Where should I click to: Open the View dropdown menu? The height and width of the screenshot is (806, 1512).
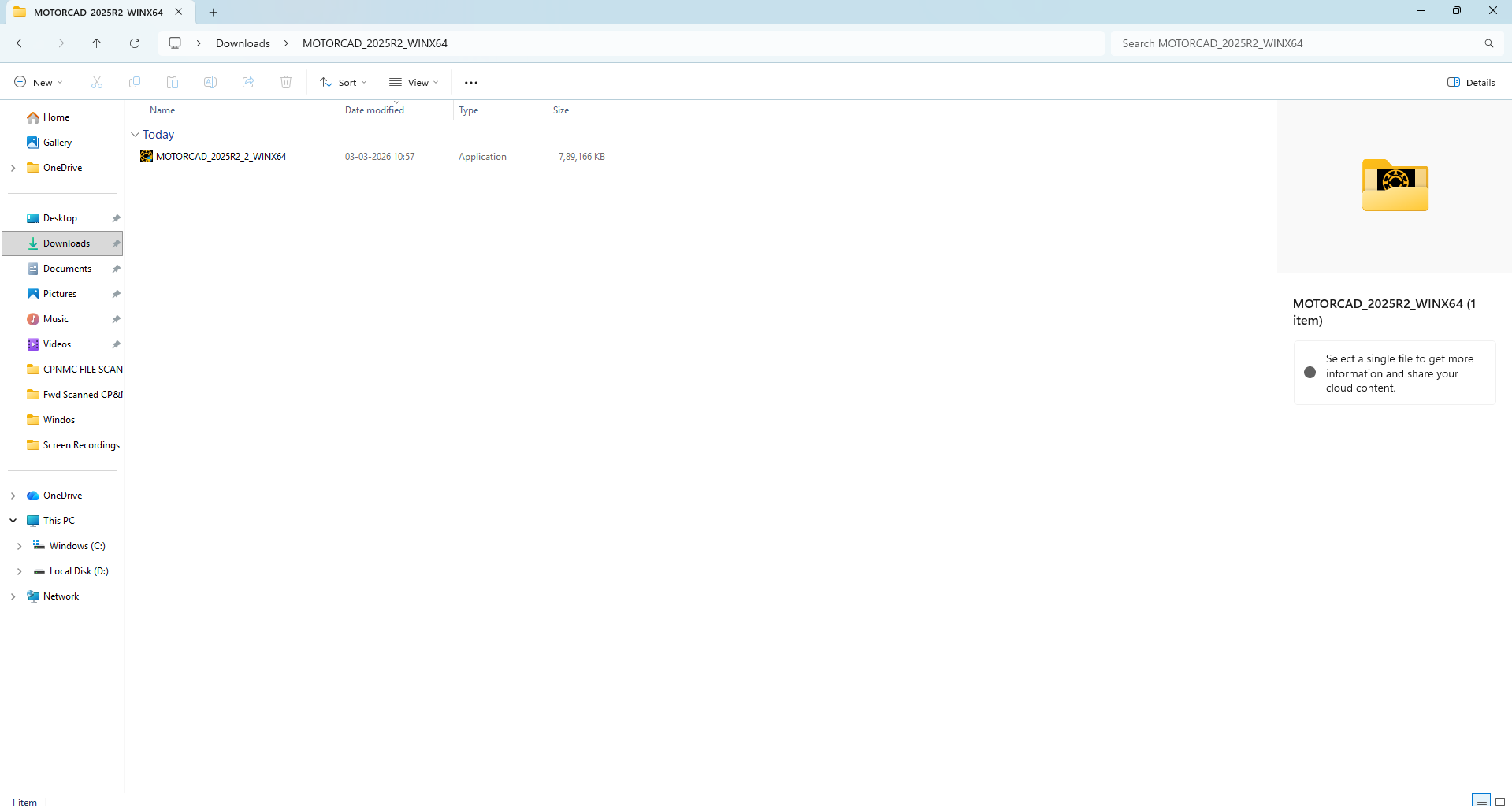[x=414, y=83]
